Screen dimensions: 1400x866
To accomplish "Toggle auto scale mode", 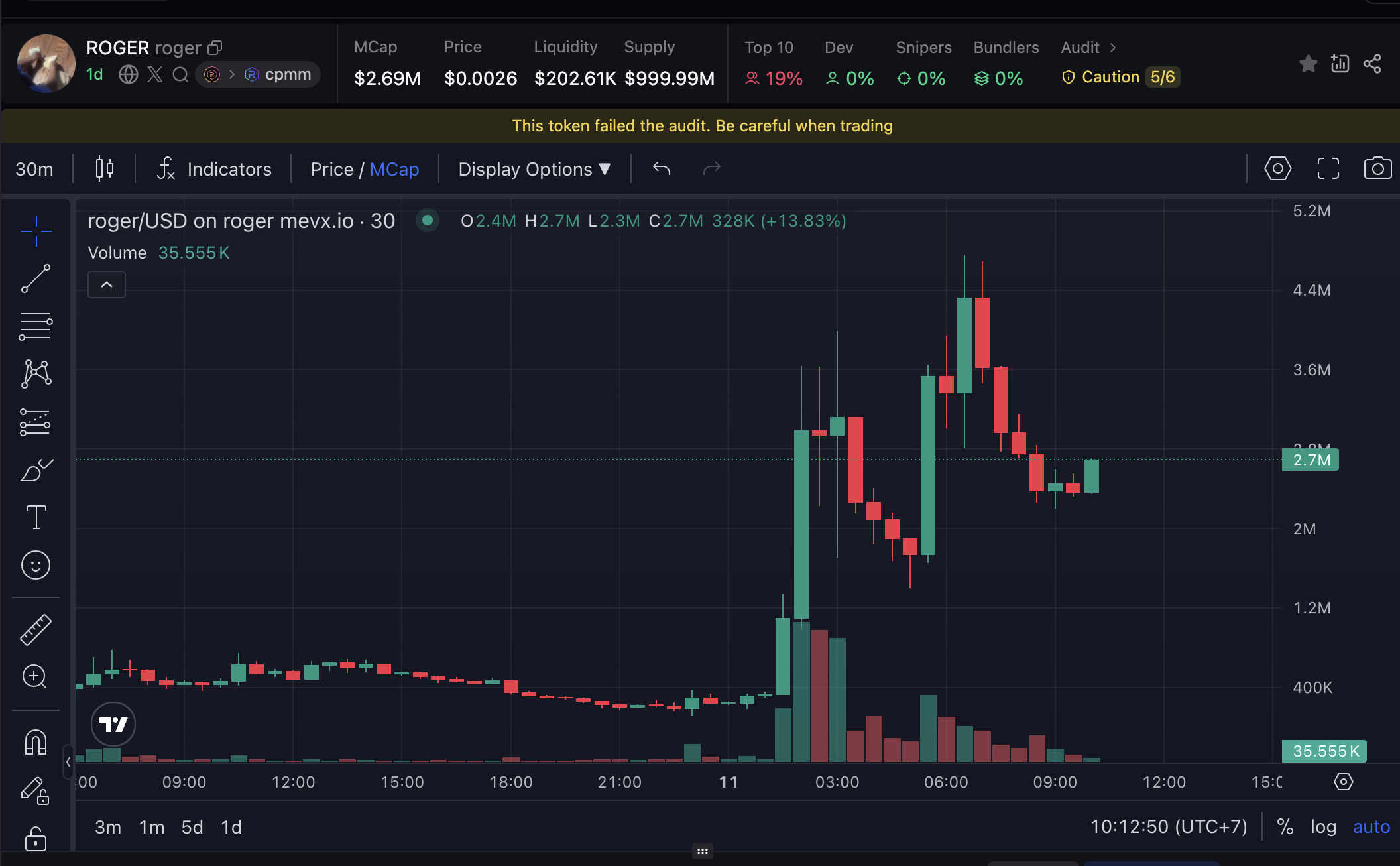I will (1371, 827).
